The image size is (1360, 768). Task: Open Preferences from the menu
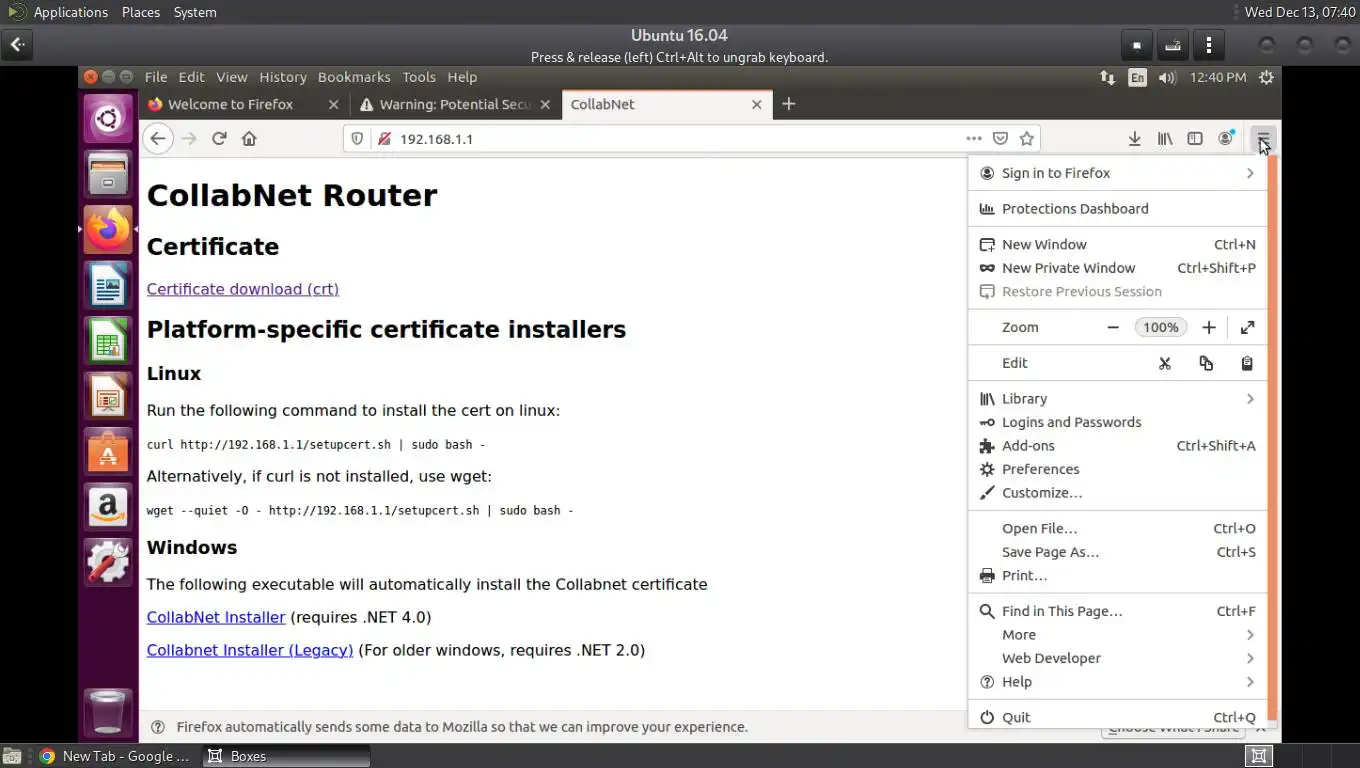(1117, 469)
